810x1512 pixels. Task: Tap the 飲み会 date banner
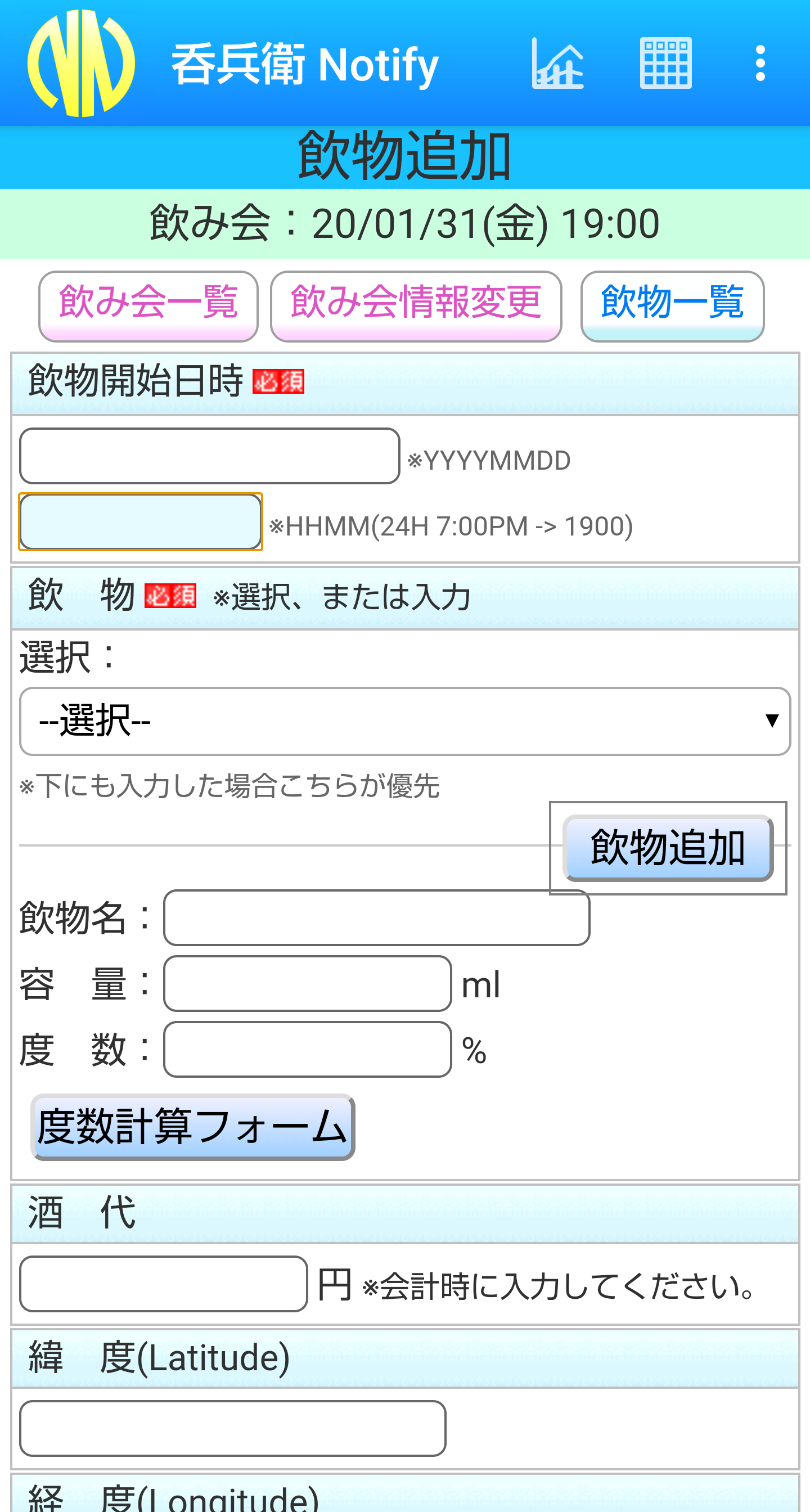pos(405,224)
